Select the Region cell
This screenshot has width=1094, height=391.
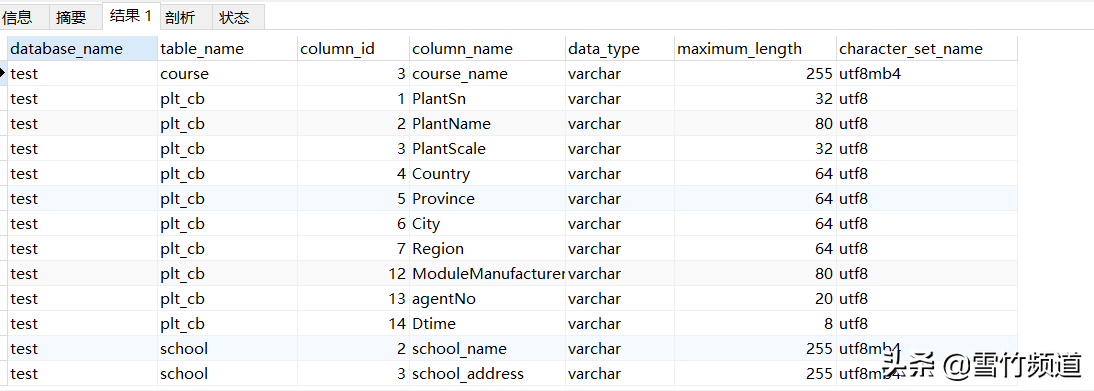tap(487, 249)
